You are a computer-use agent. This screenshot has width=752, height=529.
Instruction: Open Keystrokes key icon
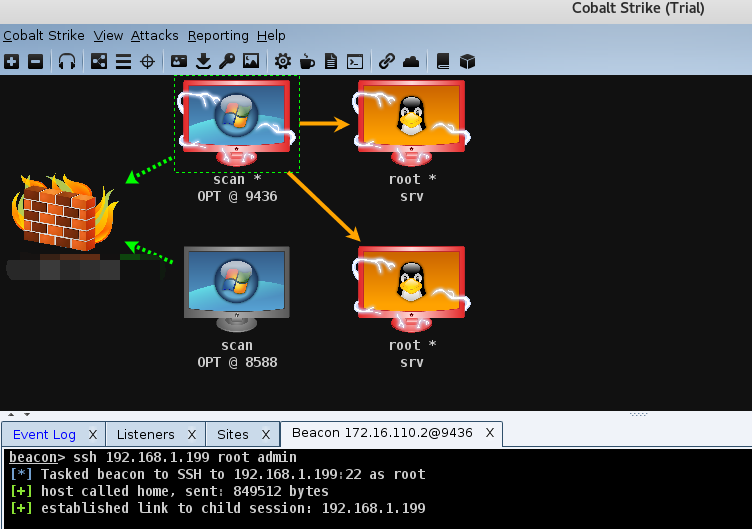point(227,61)
